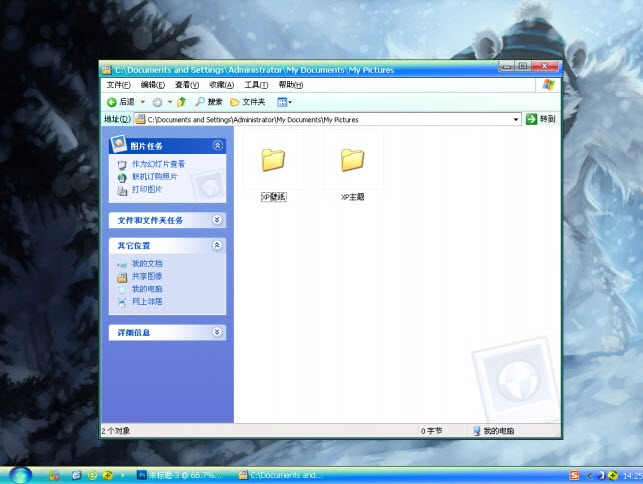643x484 pixels.
Task: Click the Forward arrow icon
Action: 157,102
